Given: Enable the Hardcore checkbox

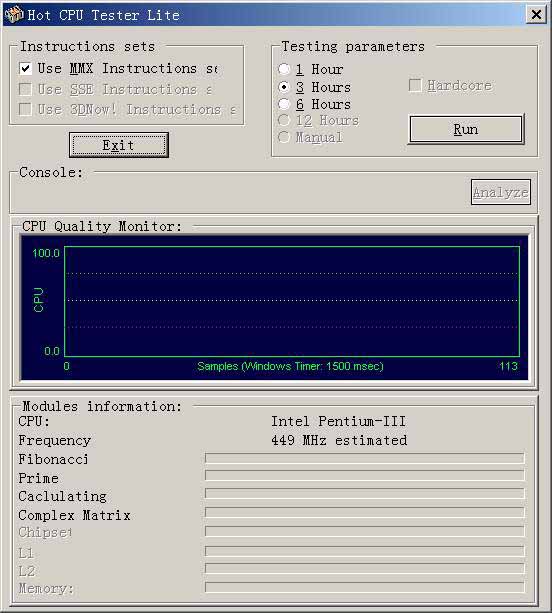Looking at the screenshot, I should pos(415,85).
